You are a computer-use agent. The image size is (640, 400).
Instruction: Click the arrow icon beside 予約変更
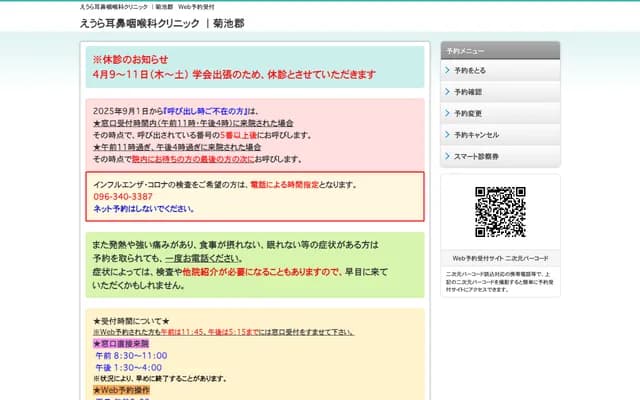click(447, 113)
